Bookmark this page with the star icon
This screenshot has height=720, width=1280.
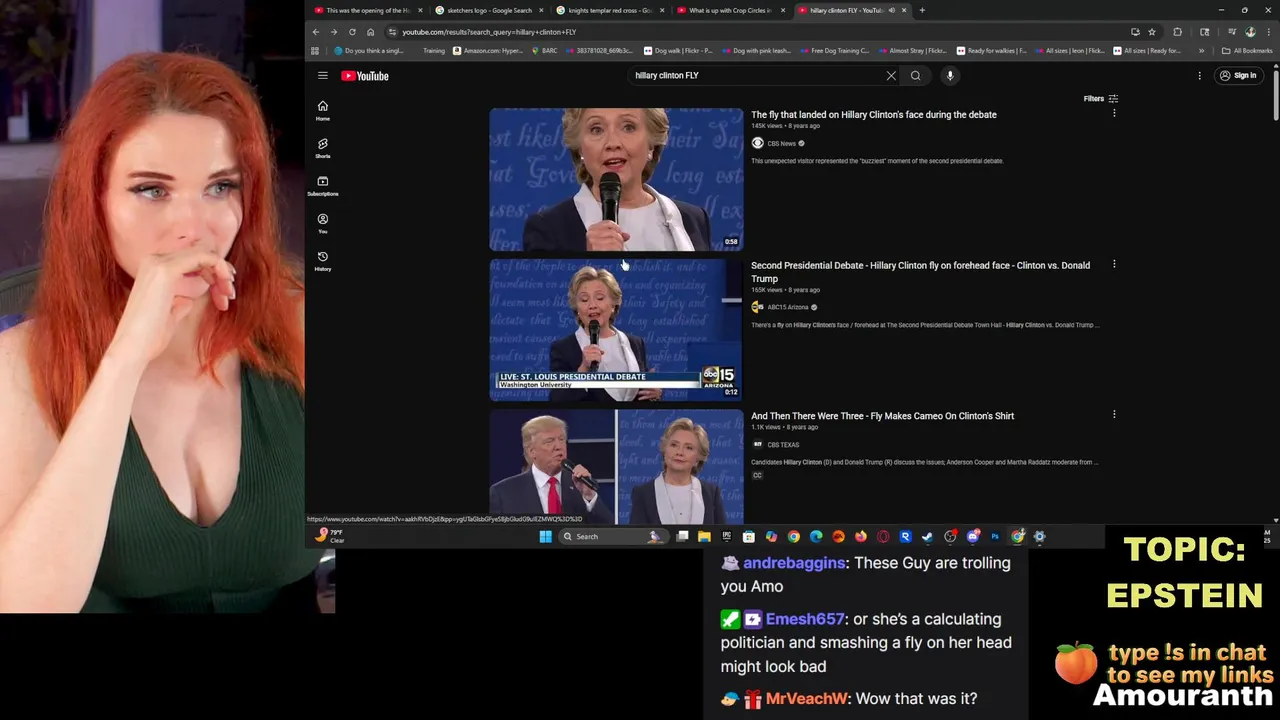pos(1151,32)
